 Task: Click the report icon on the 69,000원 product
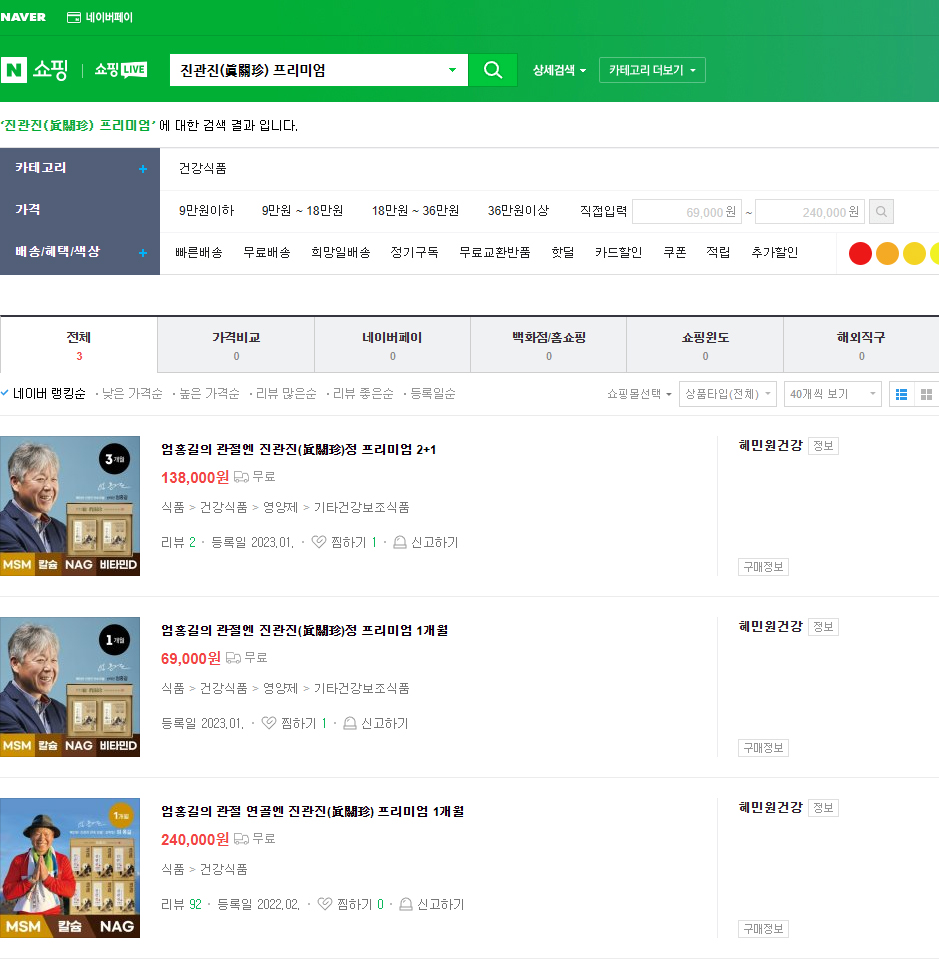tap(349, 724)
